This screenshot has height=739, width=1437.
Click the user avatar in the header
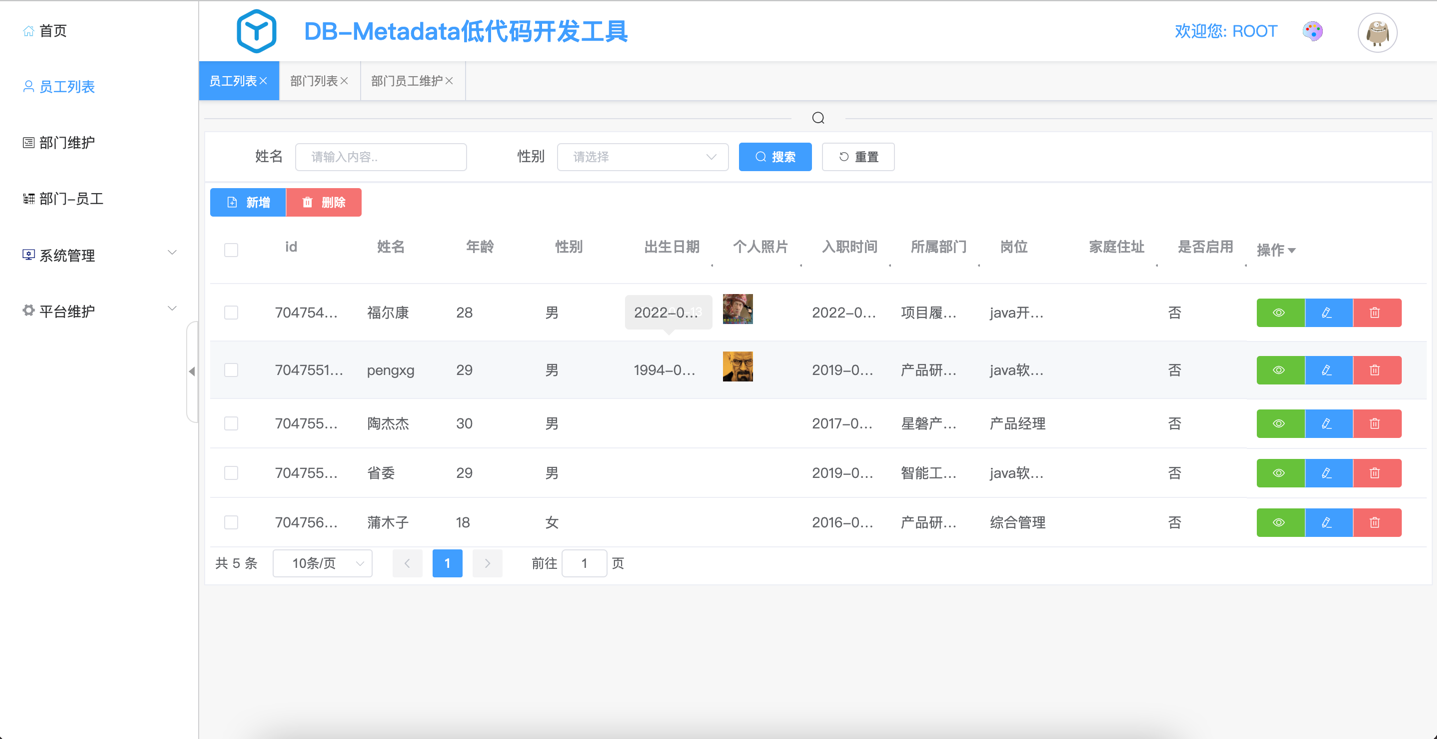[x=1377, y=33]
